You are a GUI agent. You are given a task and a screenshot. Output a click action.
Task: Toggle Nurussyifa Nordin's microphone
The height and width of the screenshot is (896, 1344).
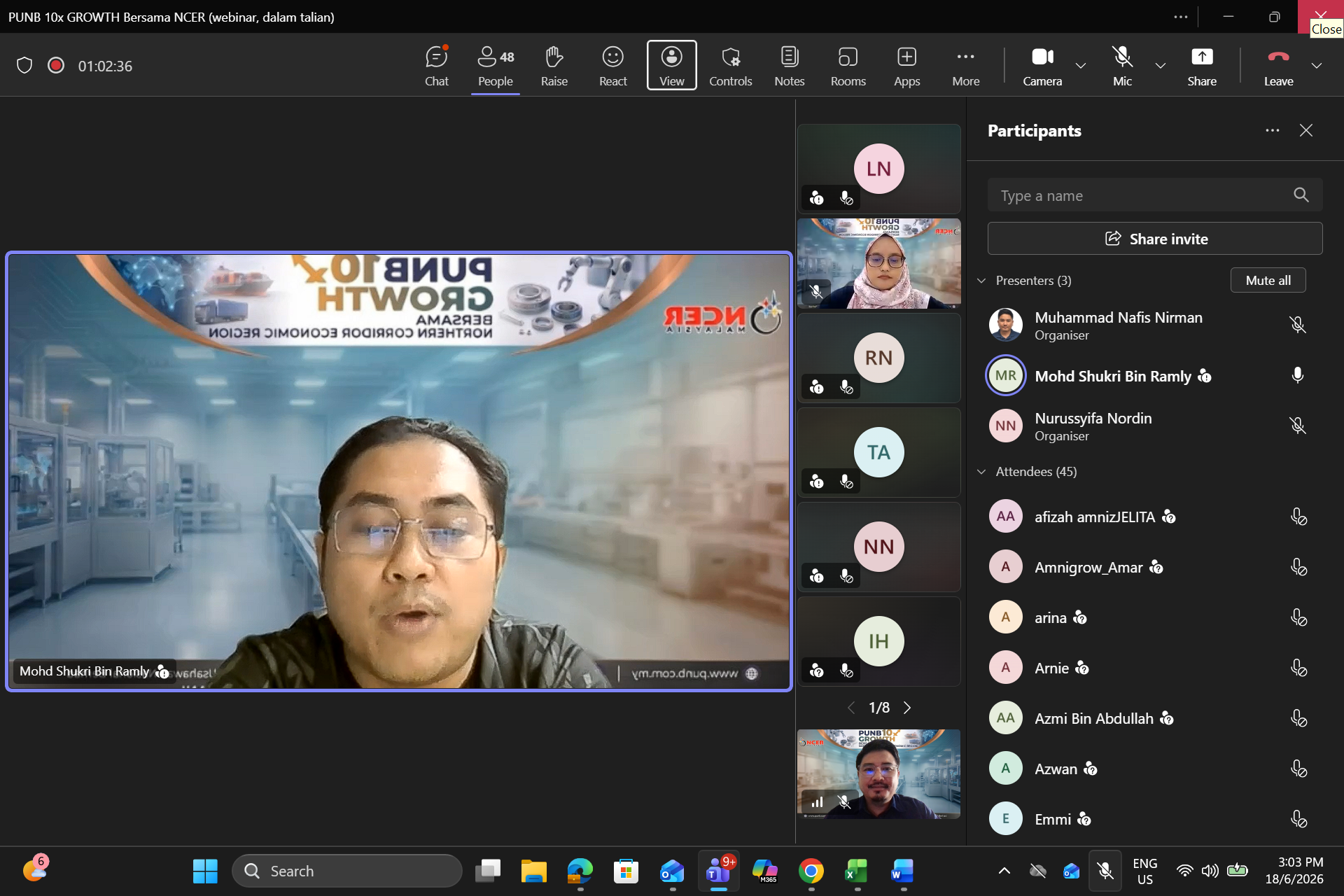point(1297,426)
